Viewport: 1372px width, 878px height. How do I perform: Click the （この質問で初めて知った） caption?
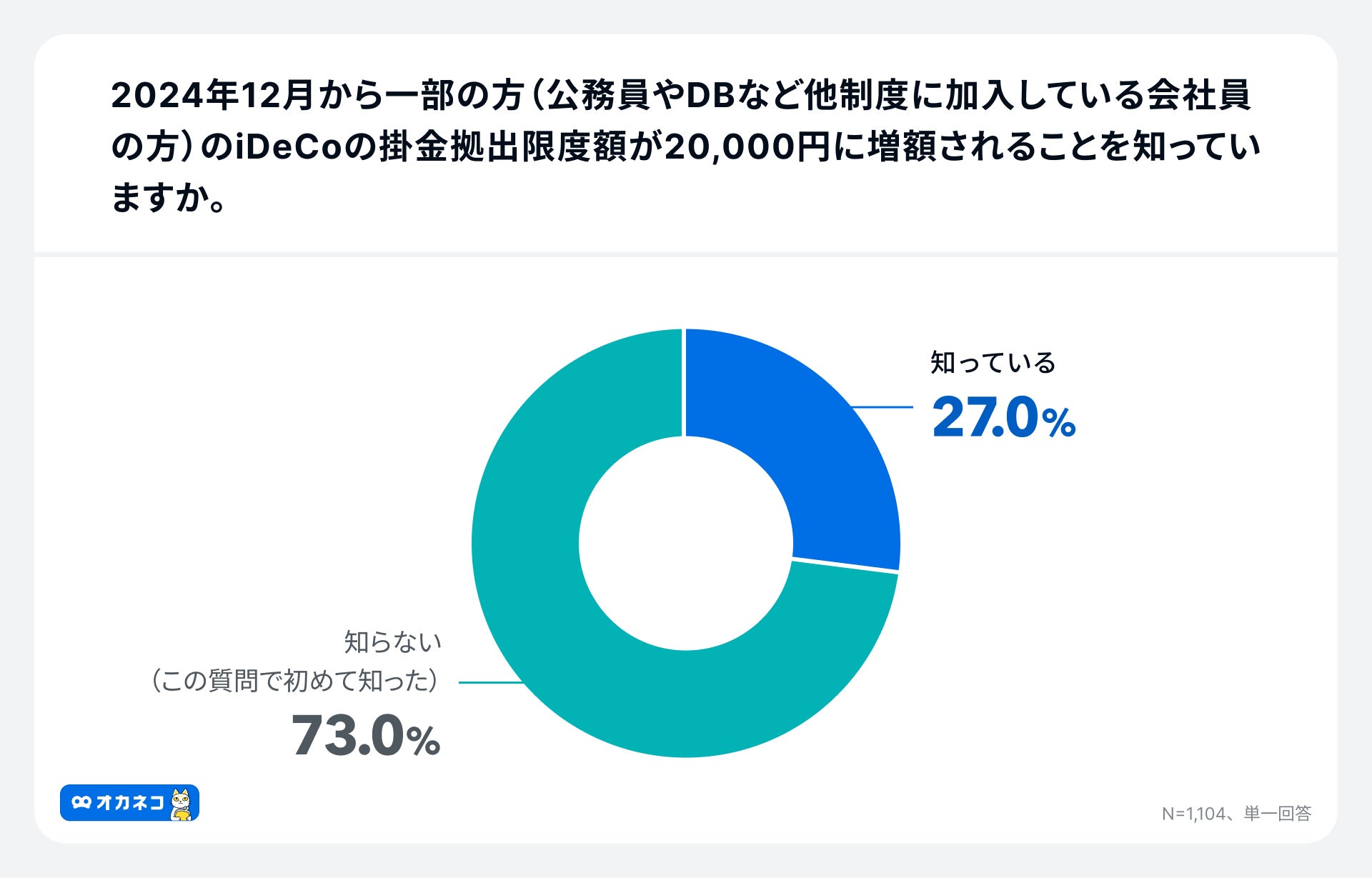(x=294, y=681)
